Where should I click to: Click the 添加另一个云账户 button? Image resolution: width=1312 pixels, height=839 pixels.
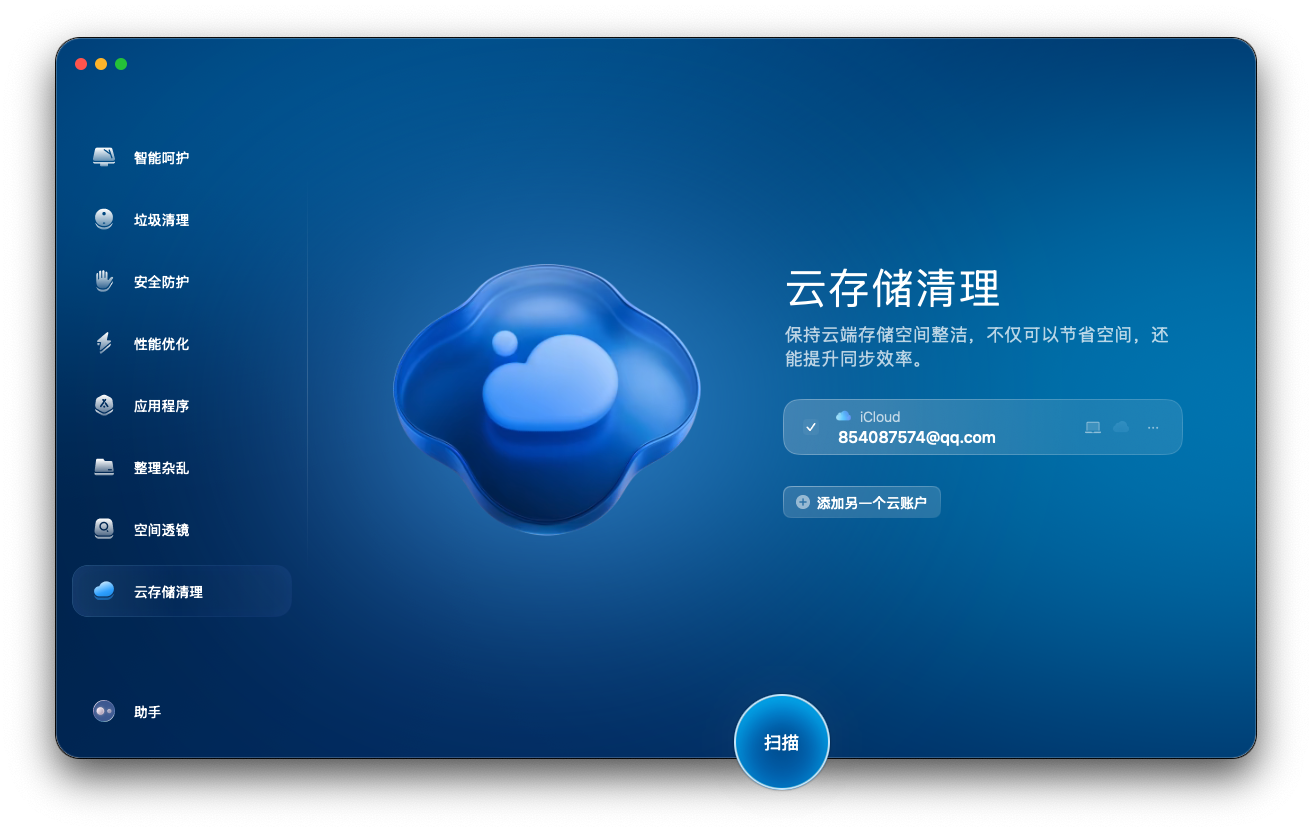861,503
